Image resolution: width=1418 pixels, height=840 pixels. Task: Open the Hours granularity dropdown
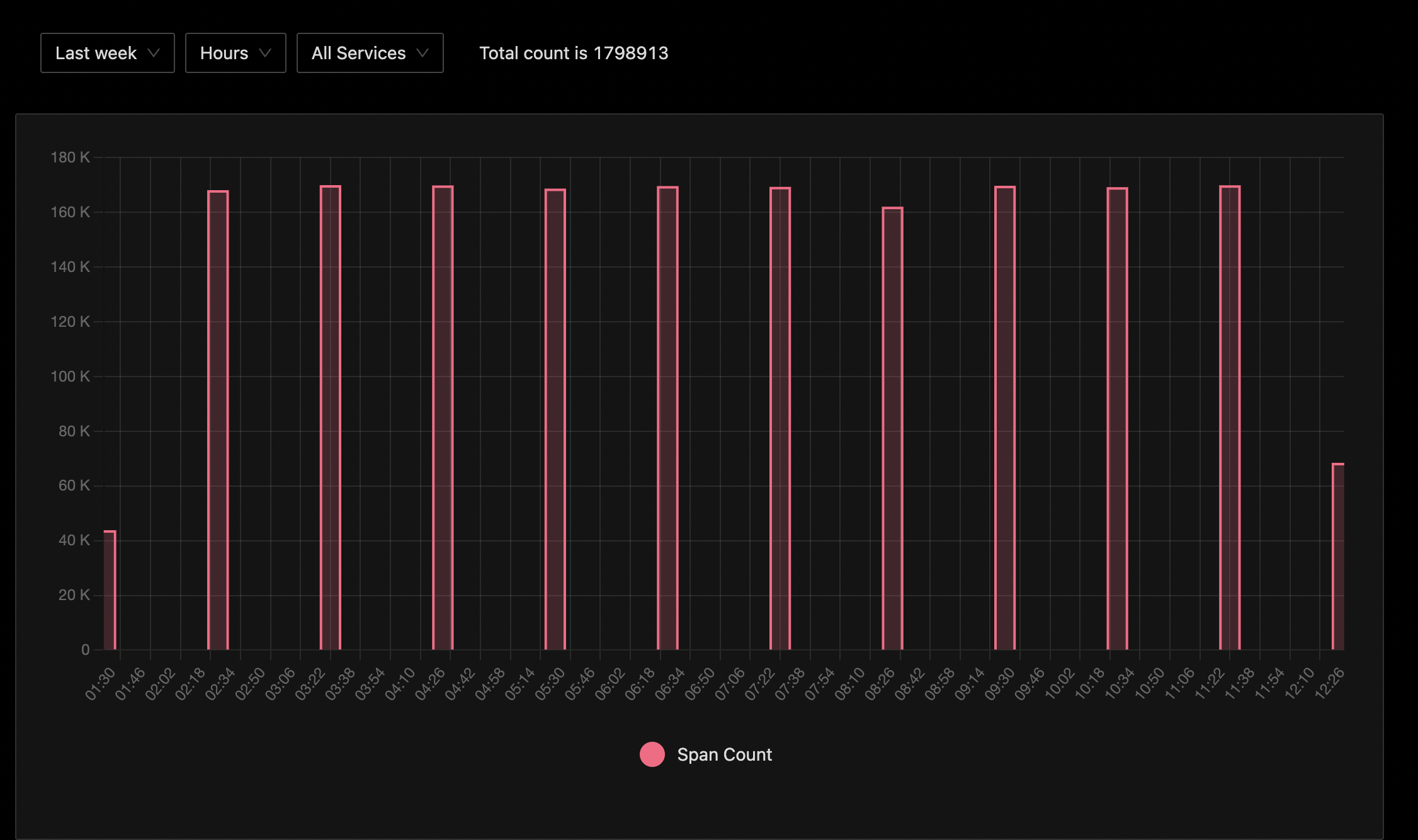pyautogui.click(x=235, y=53)
